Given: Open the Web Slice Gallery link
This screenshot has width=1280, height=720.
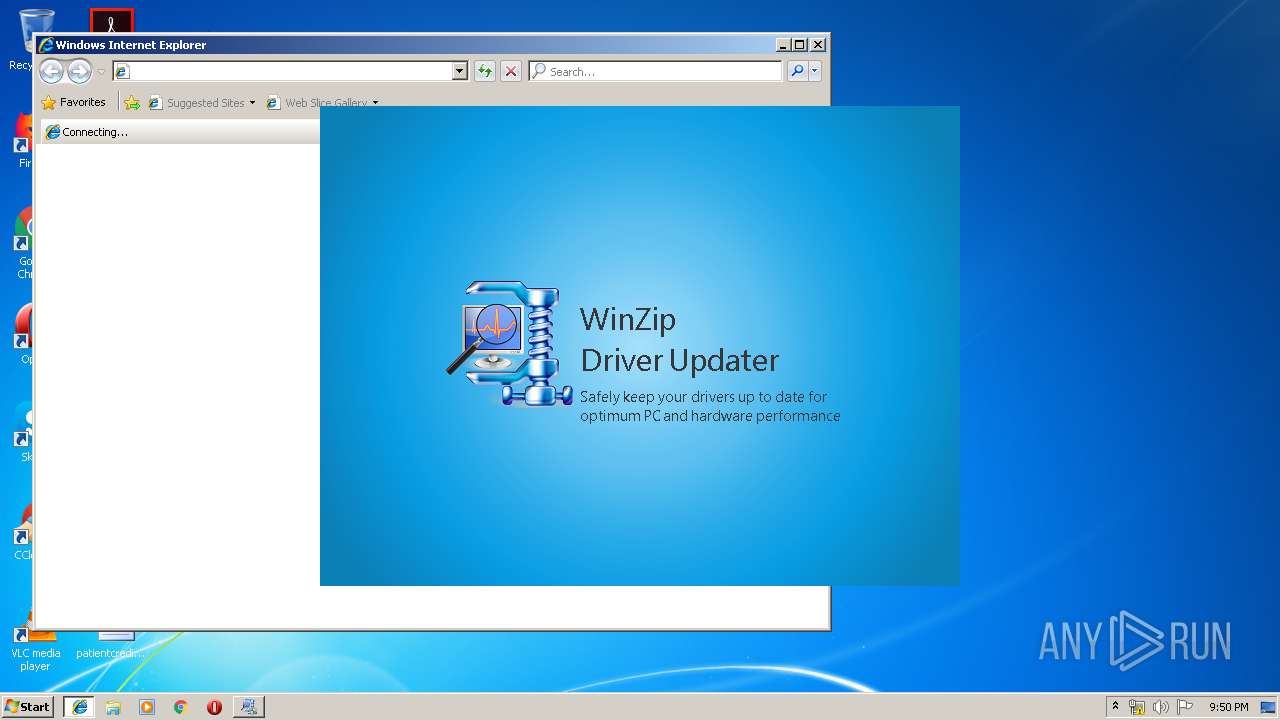Looking at the screenshot, I should click(x=322, y=103).
